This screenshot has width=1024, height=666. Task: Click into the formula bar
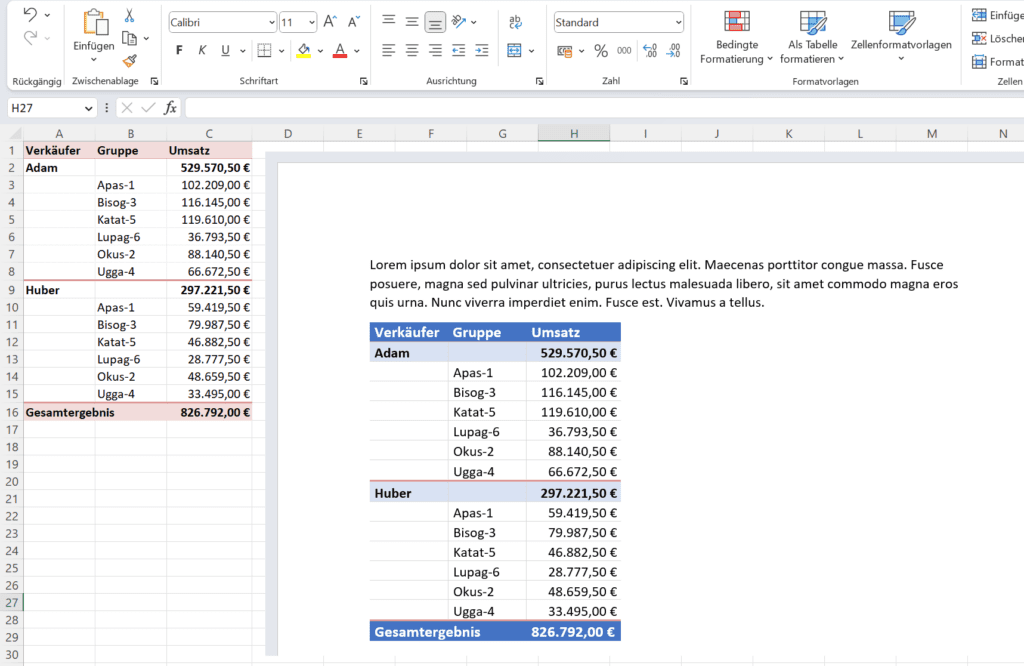click(x=604, y=108)
